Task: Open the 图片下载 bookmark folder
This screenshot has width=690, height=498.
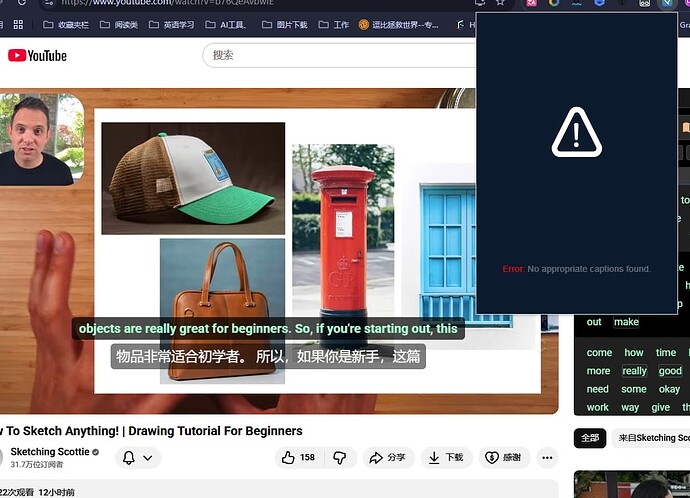Action: coord(285,25)
